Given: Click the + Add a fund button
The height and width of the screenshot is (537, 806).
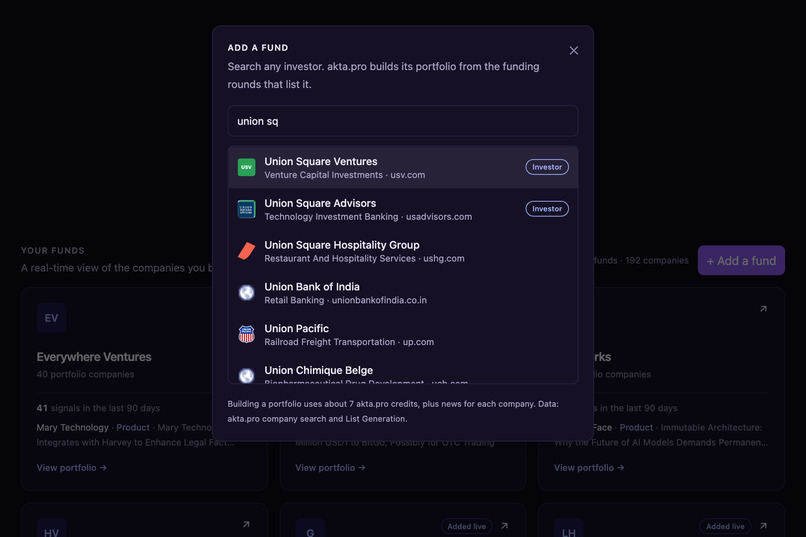Looking at the screenshot, I should [741, 261].
